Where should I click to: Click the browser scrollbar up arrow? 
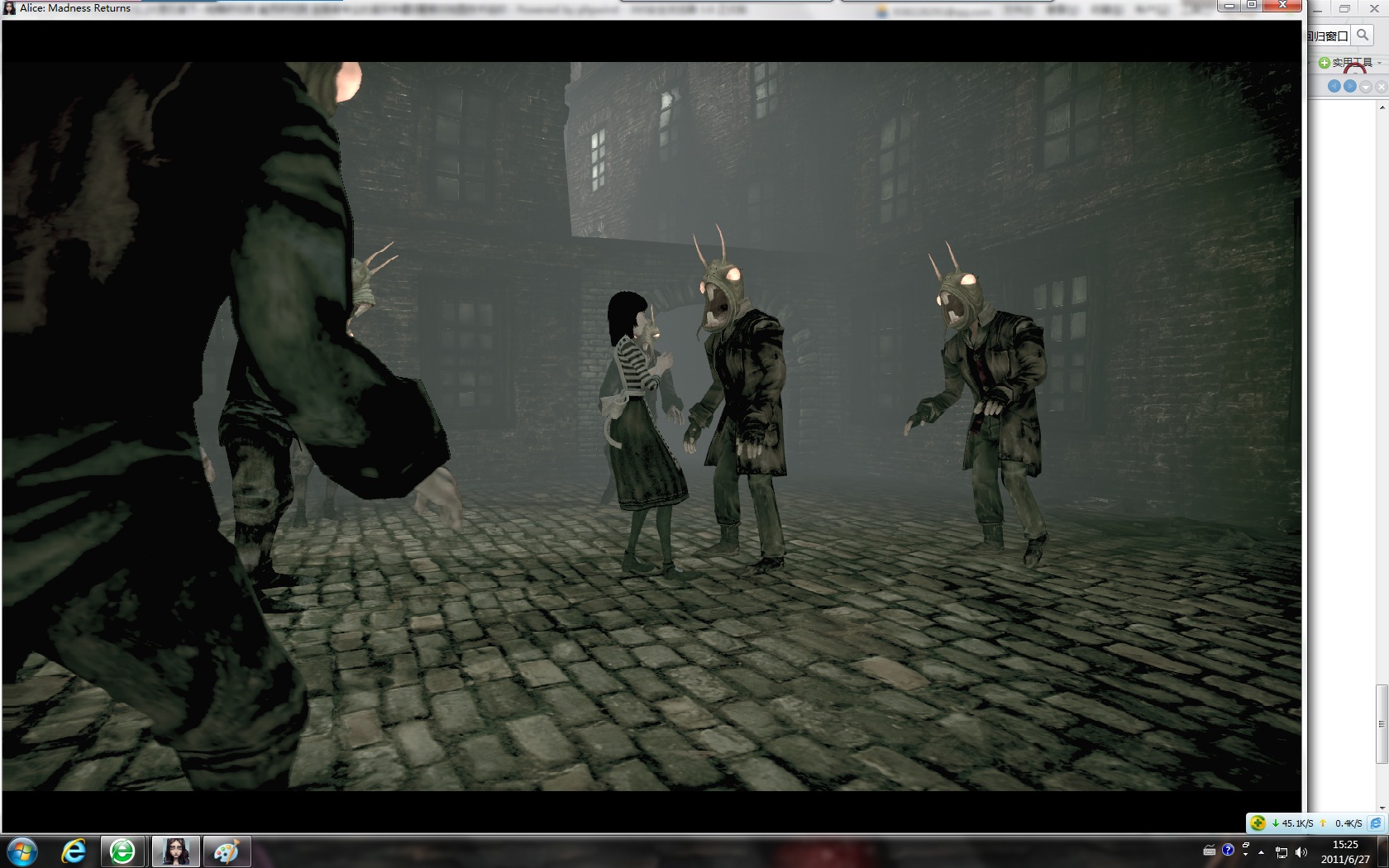pyautogui.click(x=1382, y=107)
